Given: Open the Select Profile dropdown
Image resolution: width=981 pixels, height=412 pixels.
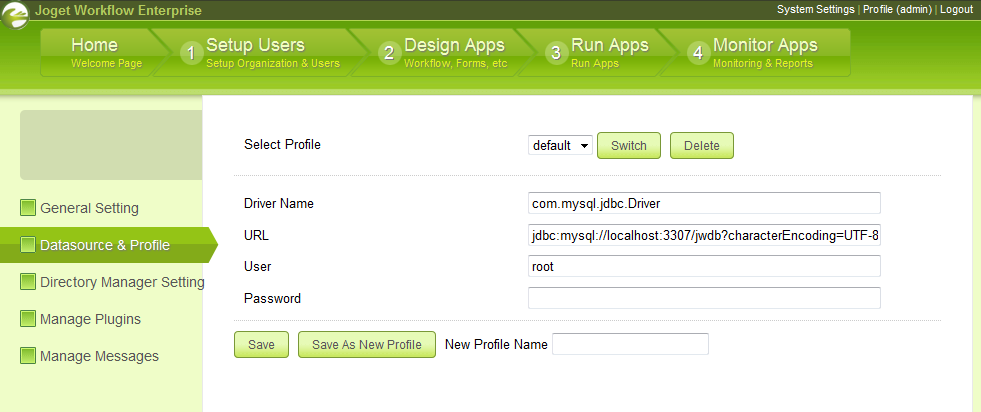Looking at the screenshot, I should (560, 146).
